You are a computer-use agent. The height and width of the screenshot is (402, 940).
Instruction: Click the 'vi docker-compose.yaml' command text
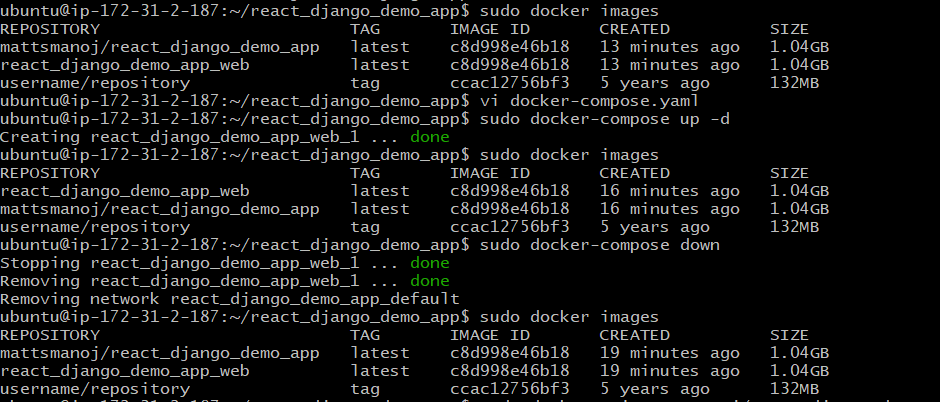coord(589,101)
